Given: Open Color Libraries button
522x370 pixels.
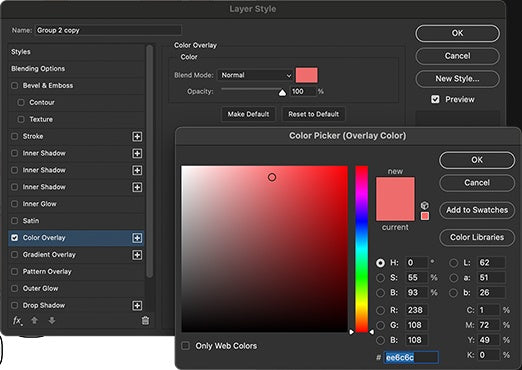Looking at the screenshot, I should (x=477, y=237).
